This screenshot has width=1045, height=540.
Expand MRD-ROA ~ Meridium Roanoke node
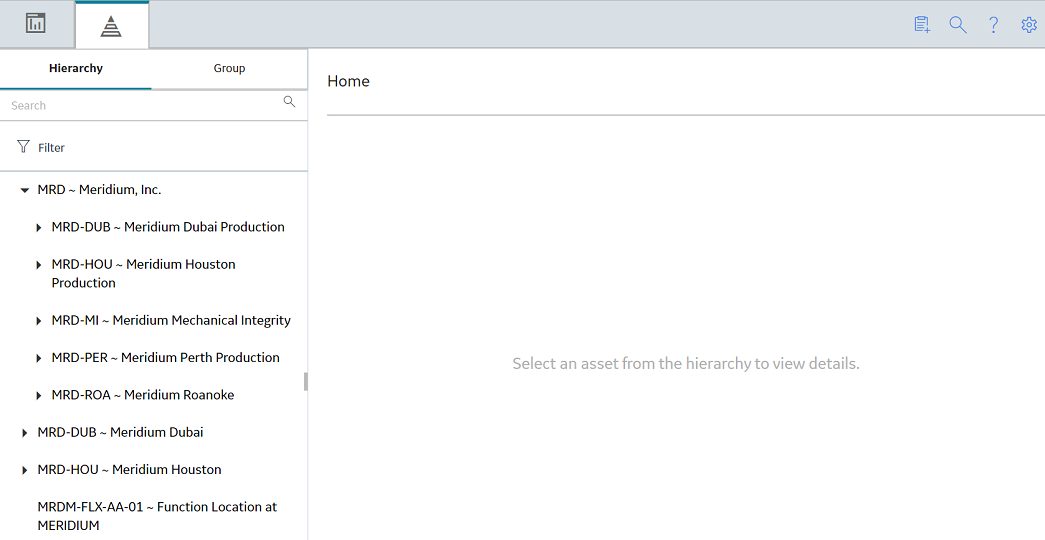click(39, 395)
